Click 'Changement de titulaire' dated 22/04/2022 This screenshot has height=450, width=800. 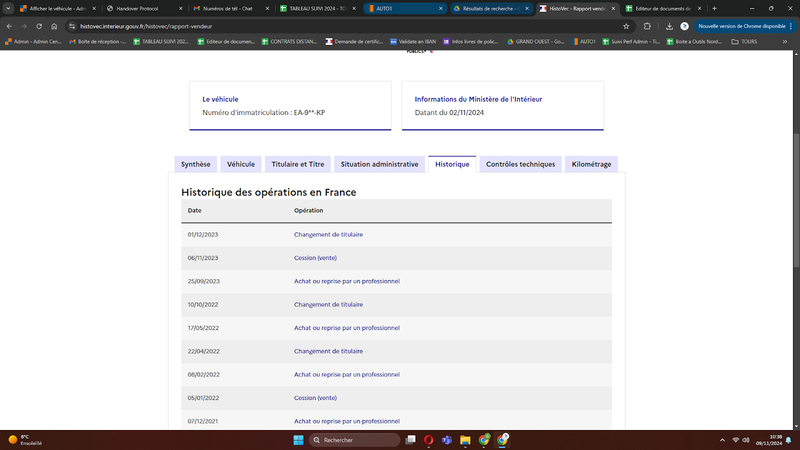coord(328,352)
